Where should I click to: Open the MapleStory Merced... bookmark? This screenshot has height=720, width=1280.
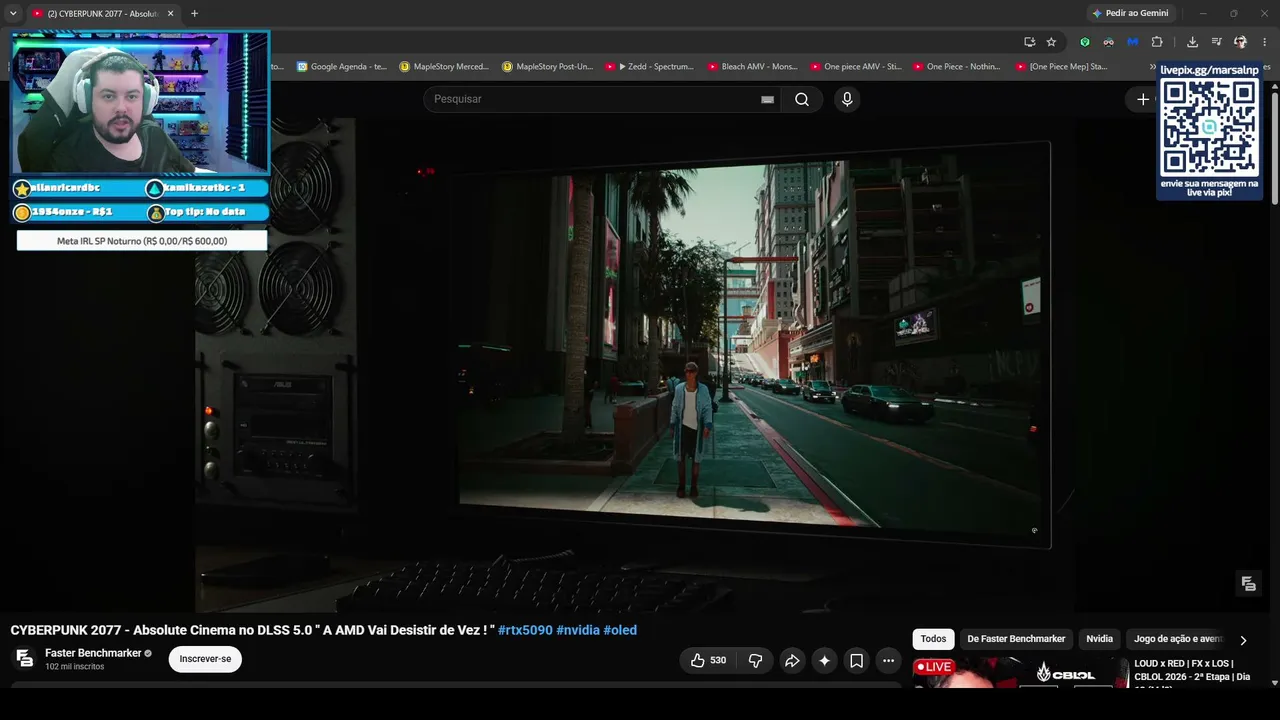click(x=444, y=67)
